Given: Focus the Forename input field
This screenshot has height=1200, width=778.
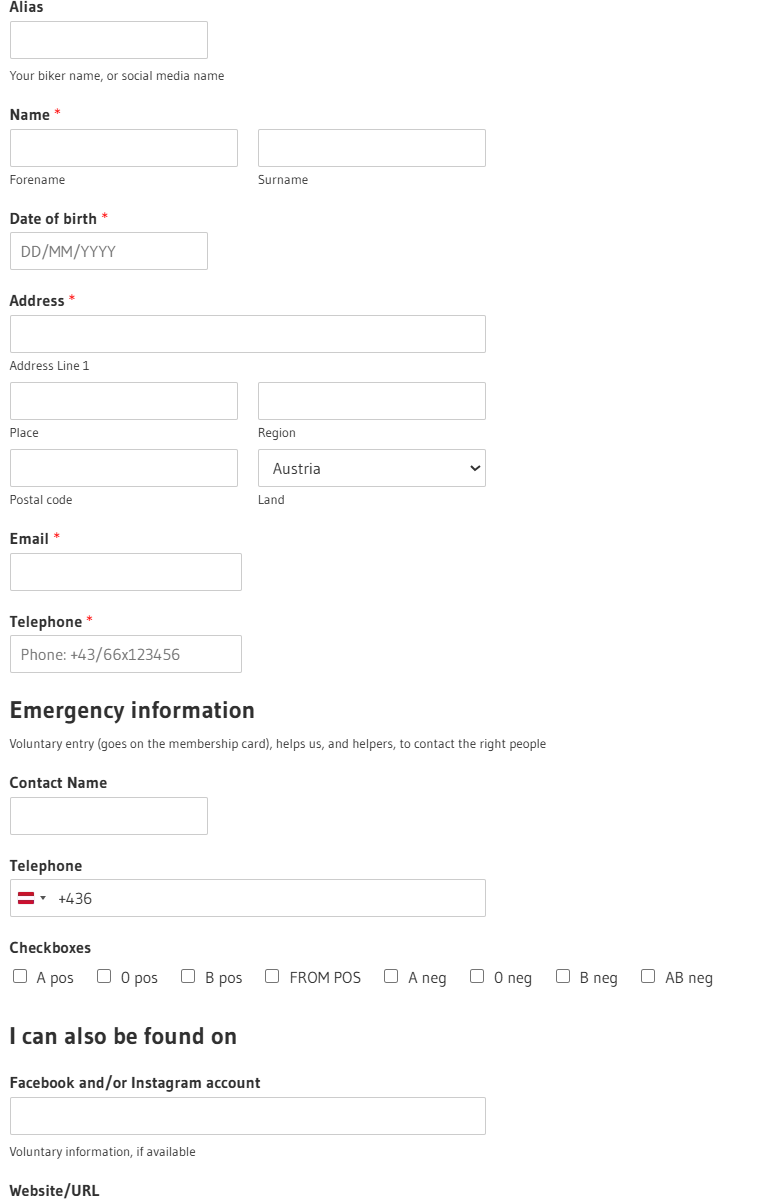Looking at the screenshot, I should click(x=123, y=148).
